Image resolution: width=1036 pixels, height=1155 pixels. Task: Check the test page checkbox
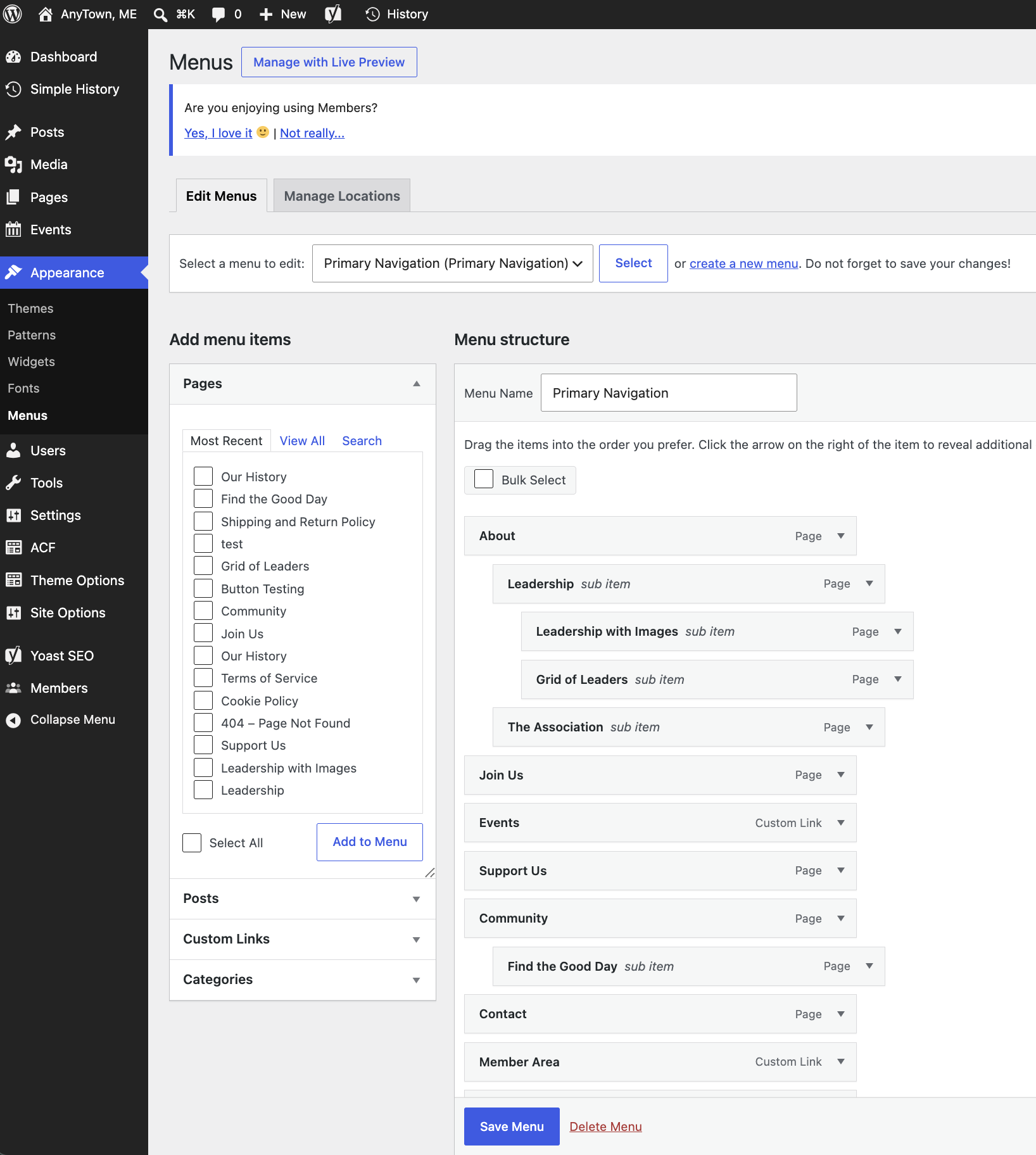[x=203, y=544]
